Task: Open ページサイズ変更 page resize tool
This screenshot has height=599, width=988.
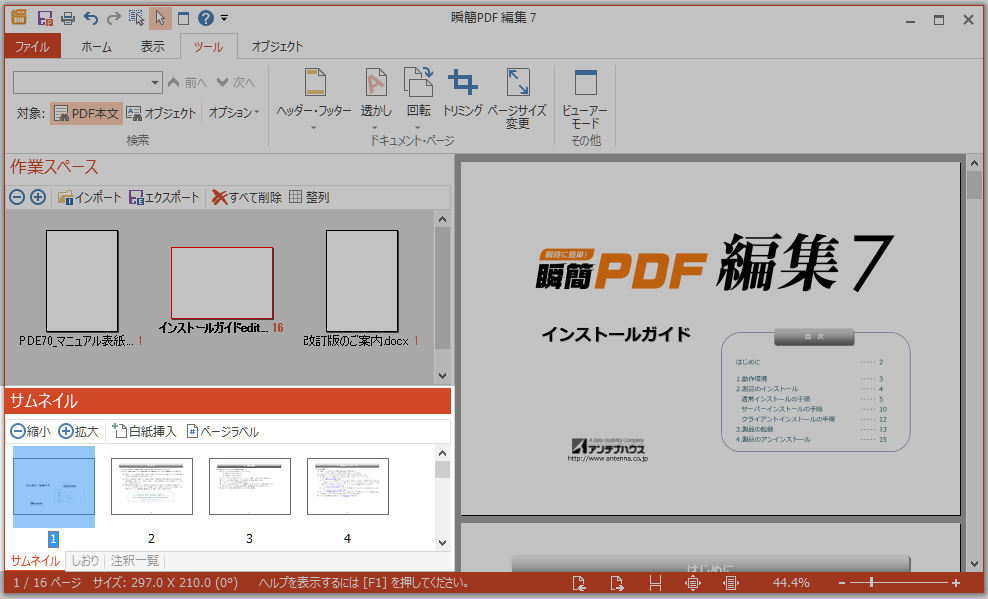Action: click(517, 98)
